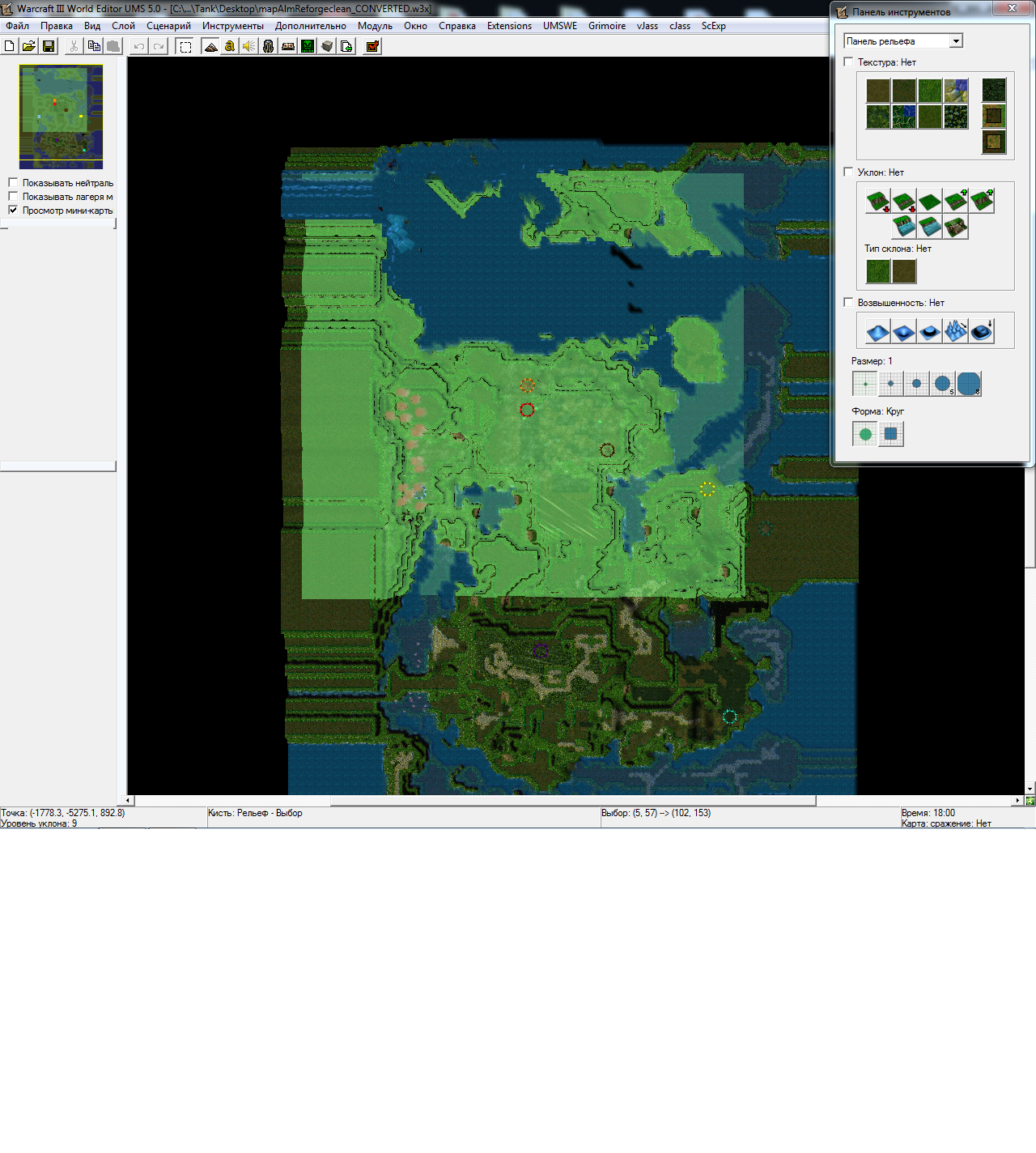Viewport: 1036px width, 1153px height.
Task: Choose the smooth height tool
Action: click(x=982, y=330)
